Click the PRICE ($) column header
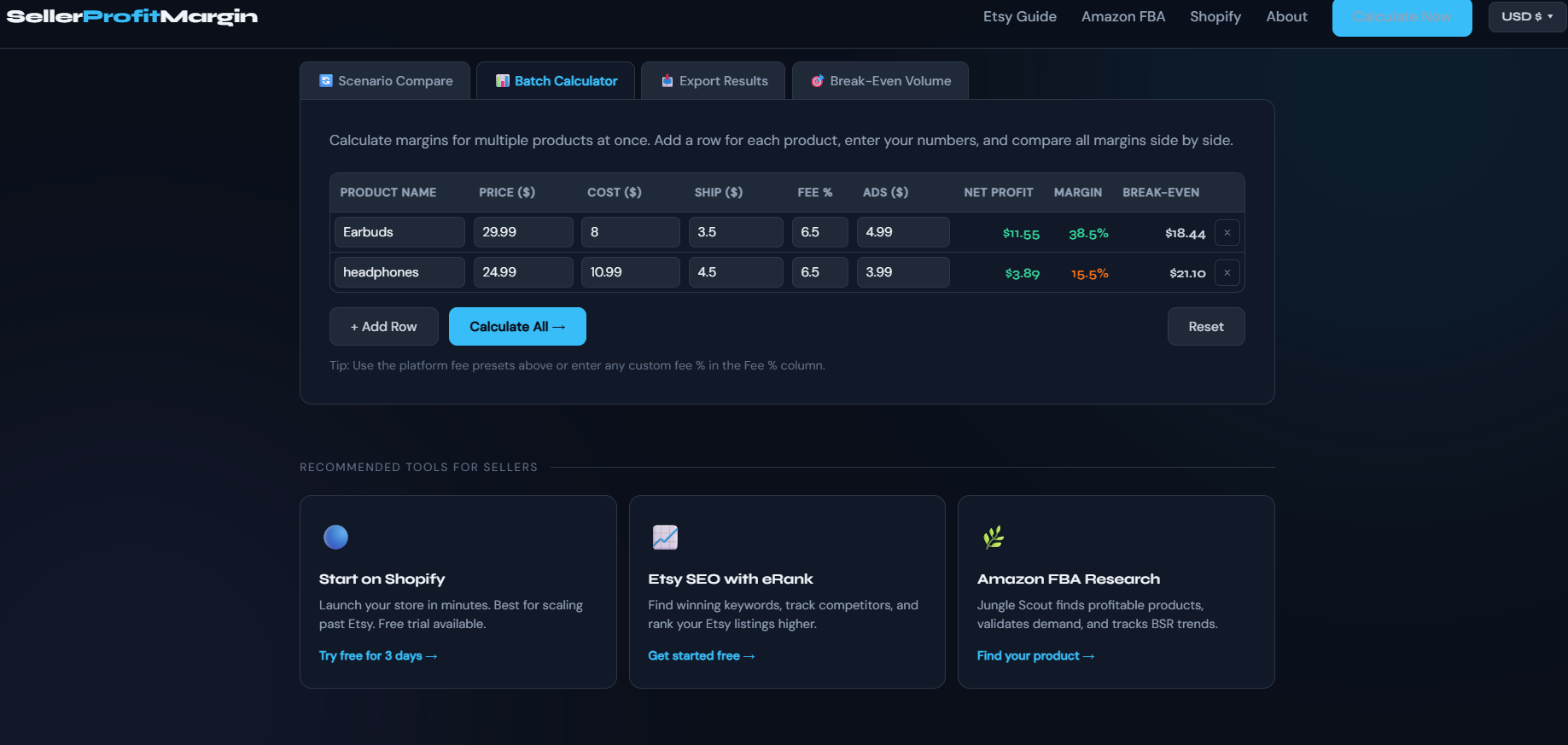1568x745 pixels. (507, 193)
